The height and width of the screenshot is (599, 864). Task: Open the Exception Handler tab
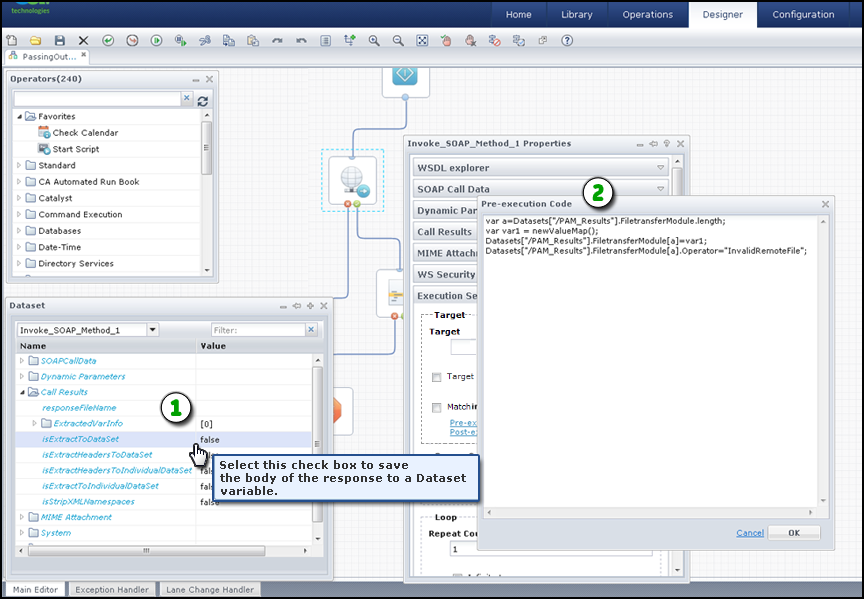coord(112,590)
